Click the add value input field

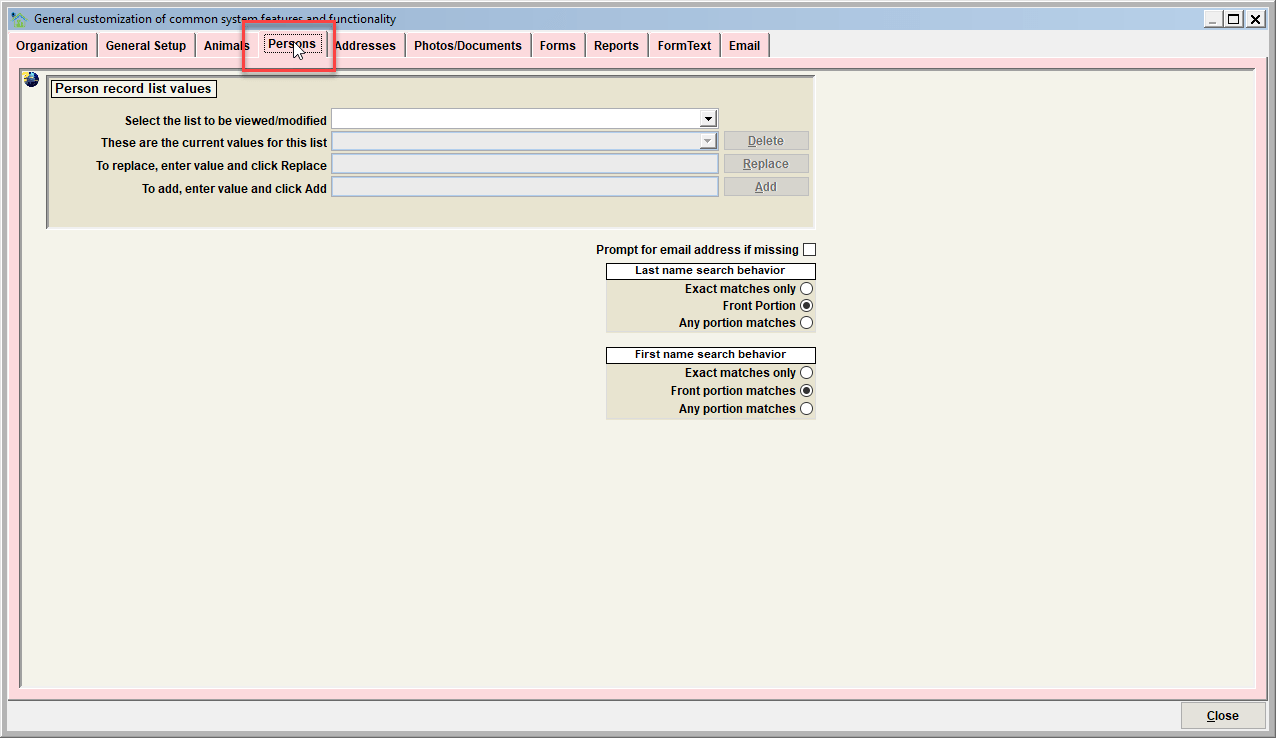pyautogui.click(x=524, y=187)
